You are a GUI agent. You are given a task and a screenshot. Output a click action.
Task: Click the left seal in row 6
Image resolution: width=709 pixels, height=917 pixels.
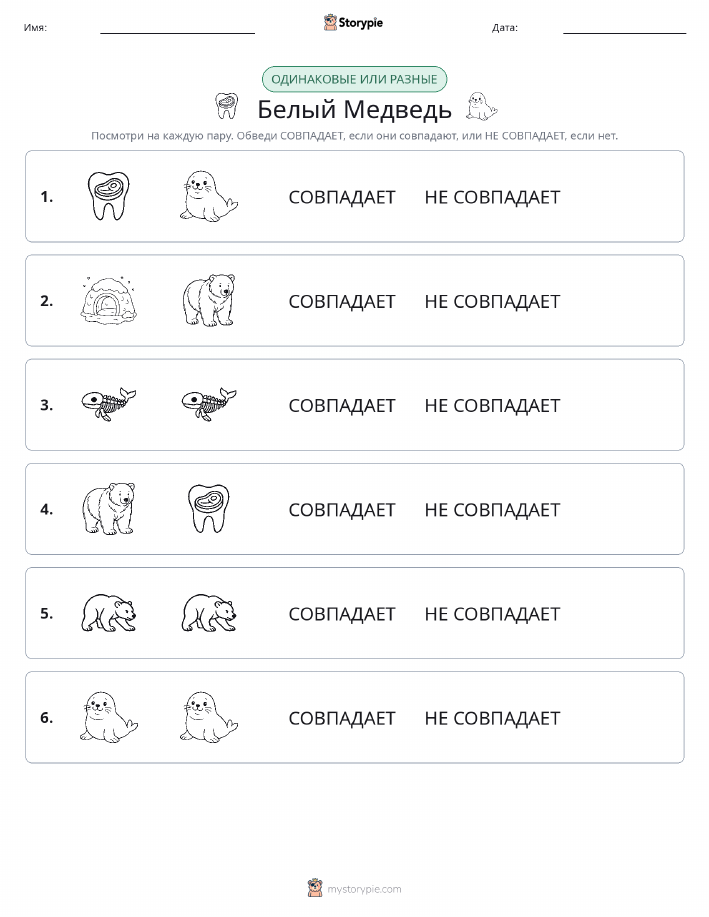tap(108, 717)
